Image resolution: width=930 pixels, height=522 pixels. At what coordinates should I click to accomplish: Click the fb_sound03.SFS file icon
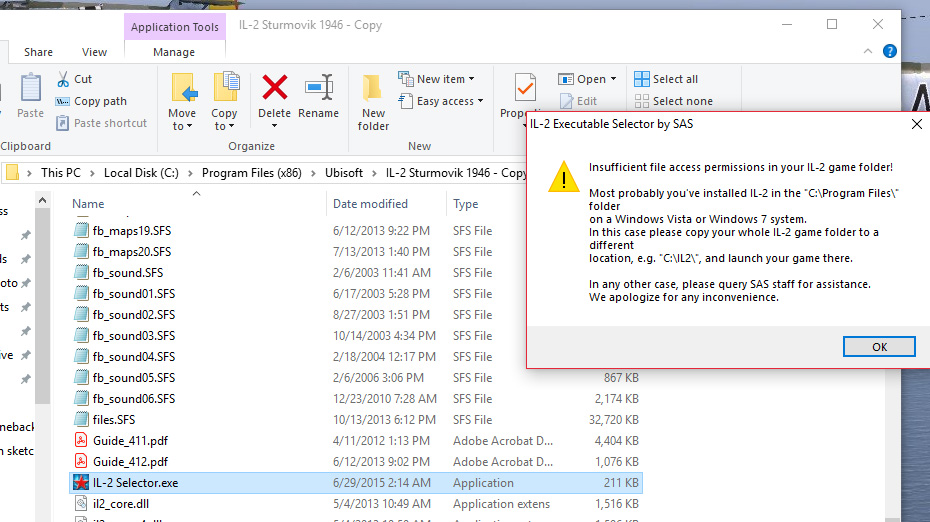point(81,335)
